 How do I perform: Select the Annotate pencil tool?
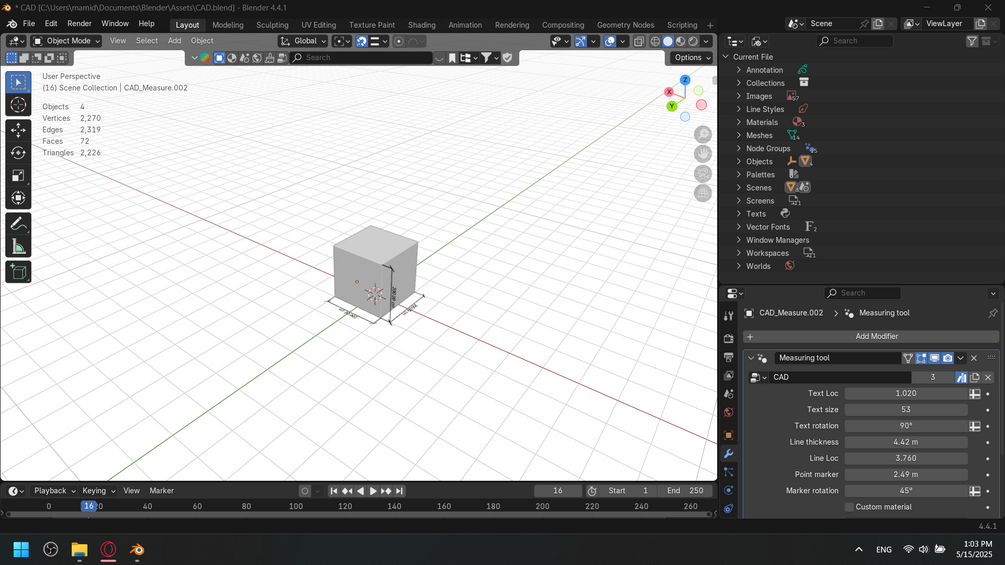(18, 224)
